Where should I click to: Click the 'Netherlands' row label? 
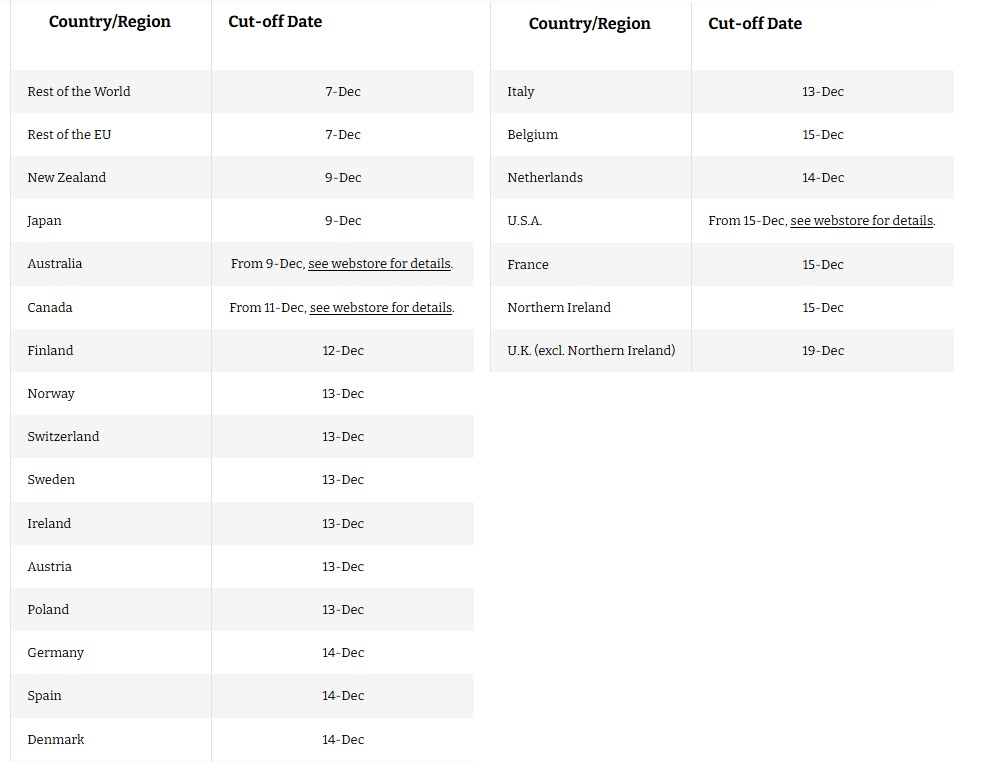tap(545, 178)
